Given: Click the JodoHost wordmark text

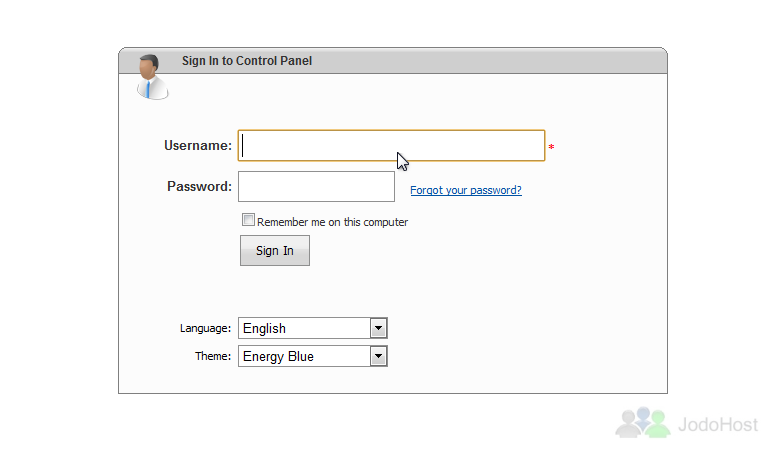Looking at the screenshot, I should [x=718, y=425].
